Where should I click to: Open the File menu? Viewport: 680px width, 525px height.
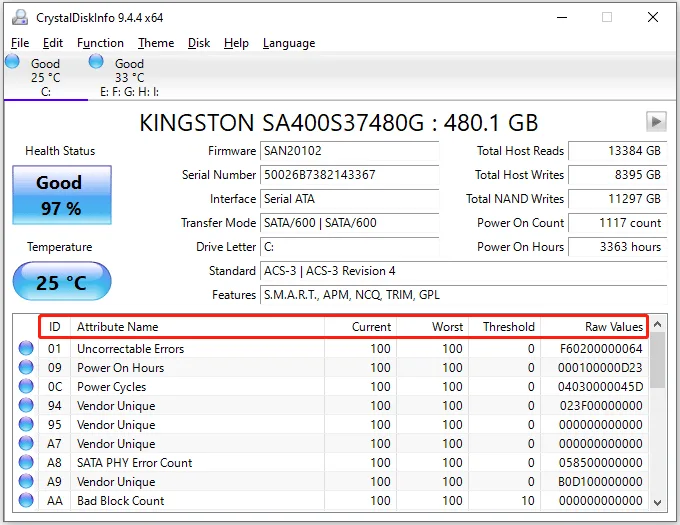[x=20, y=43]
